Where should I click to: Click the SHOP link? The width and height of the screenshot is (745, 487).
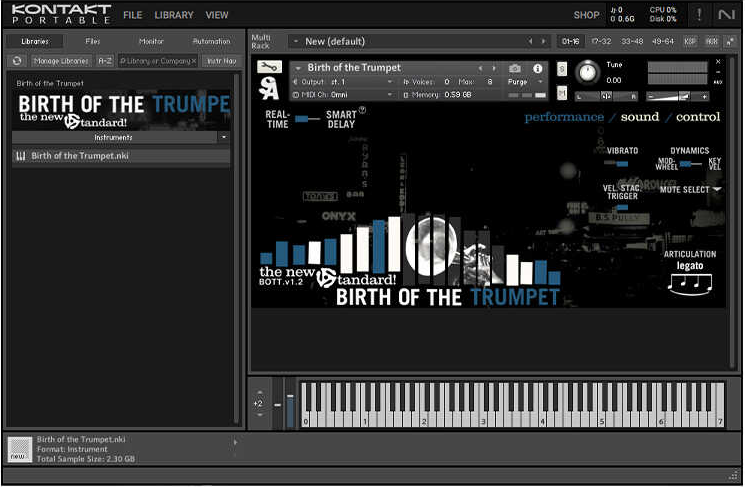(586, 15)
